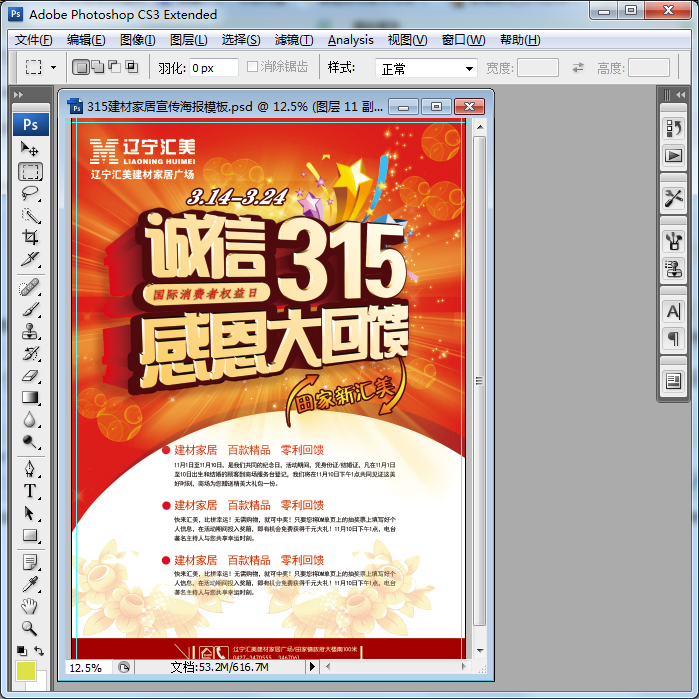Select the Path Selection tool
This screenshot has height=699, width=699.
(x=30, y=513)
